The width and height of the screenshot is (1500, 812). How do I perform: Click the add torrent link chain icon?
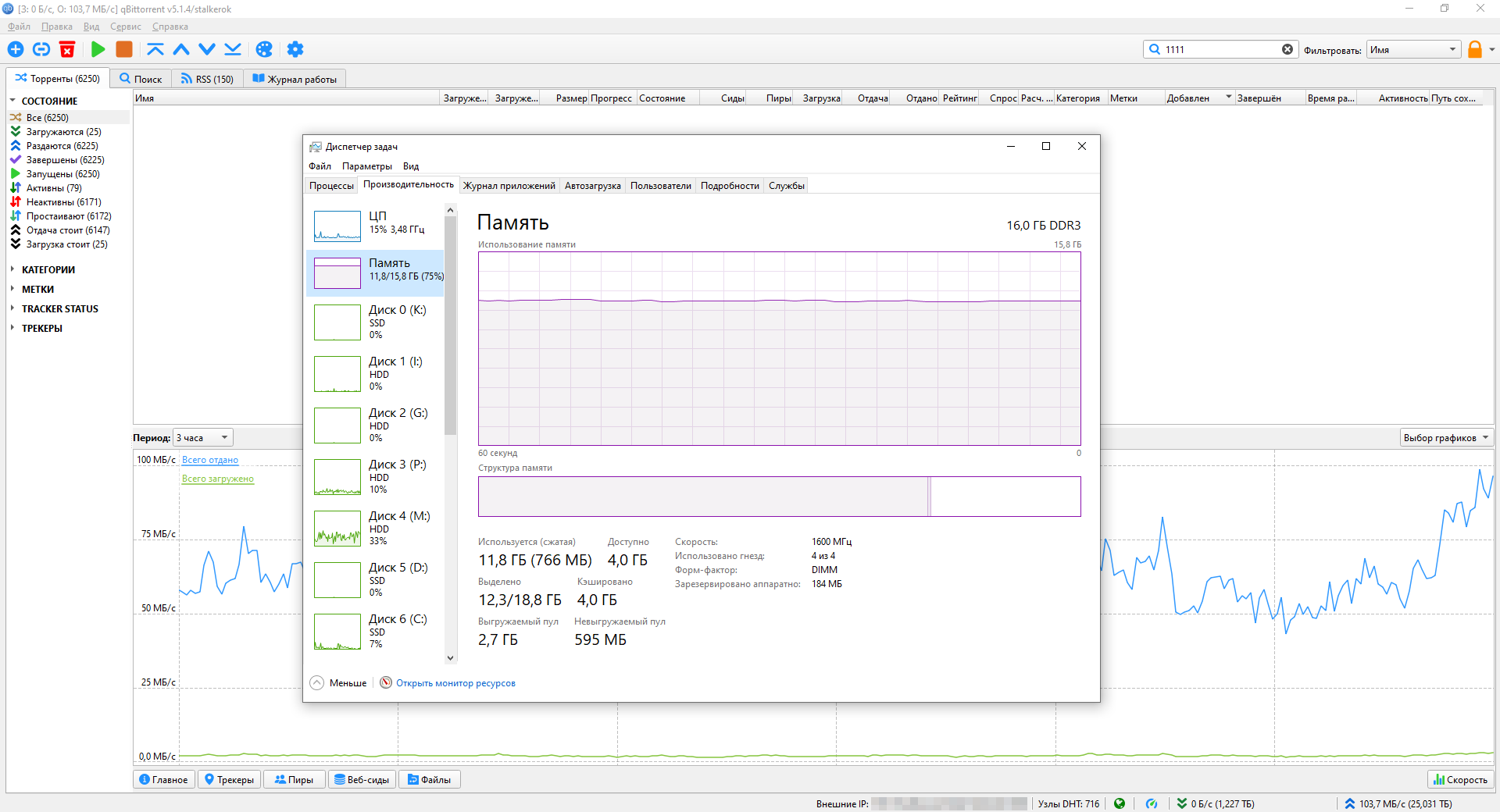tap(41, 49)
